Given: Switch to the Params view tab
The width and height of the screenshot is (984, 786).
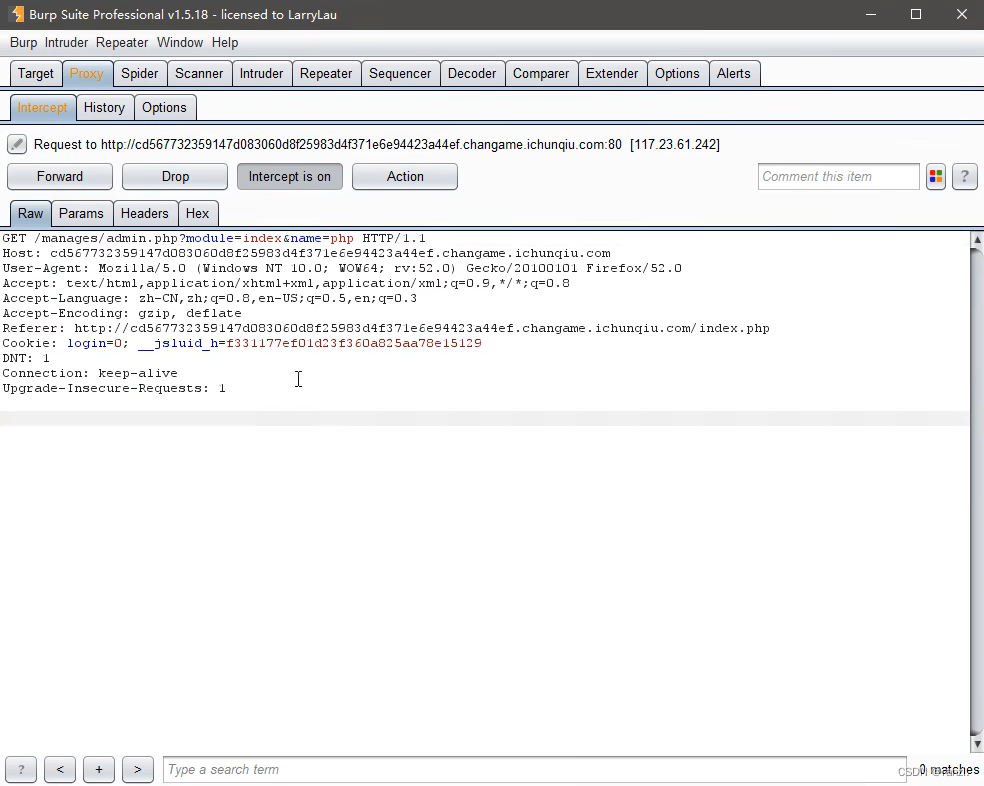Looking at the screenshot, I should [81, 213].
